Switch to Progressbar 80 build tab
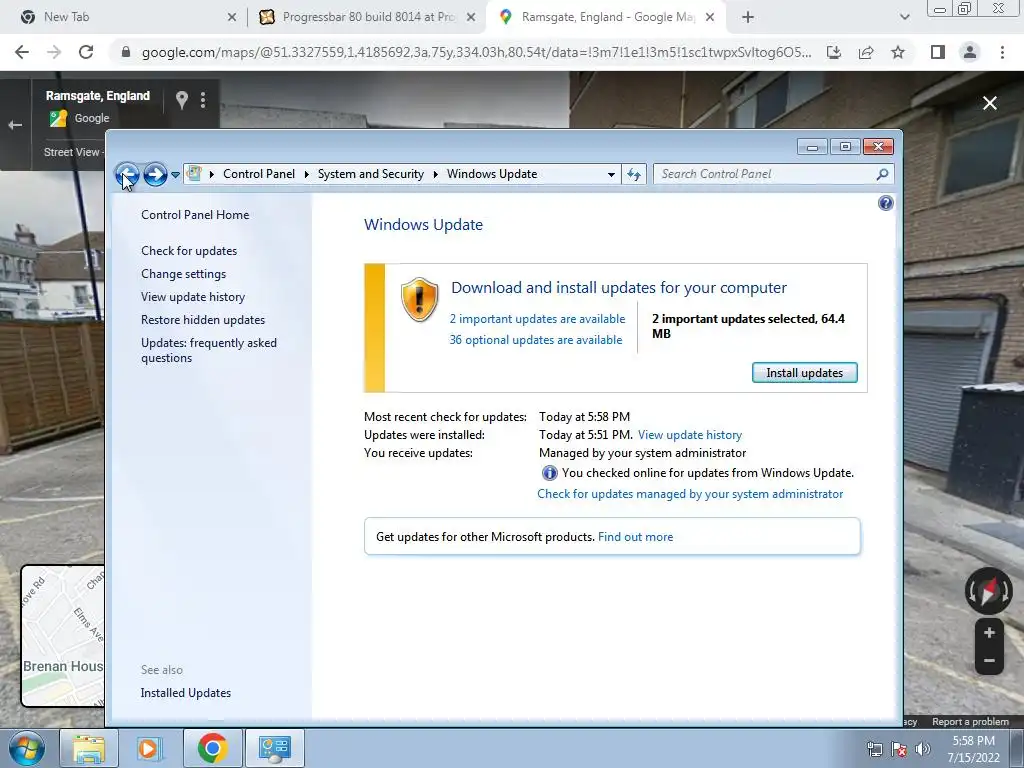 [368, 17]
